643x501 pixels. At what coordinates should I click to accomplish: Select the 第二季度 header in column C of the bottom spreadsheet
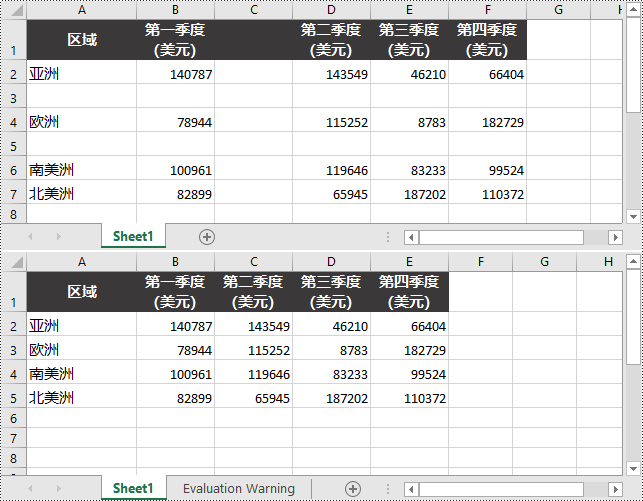253,291
